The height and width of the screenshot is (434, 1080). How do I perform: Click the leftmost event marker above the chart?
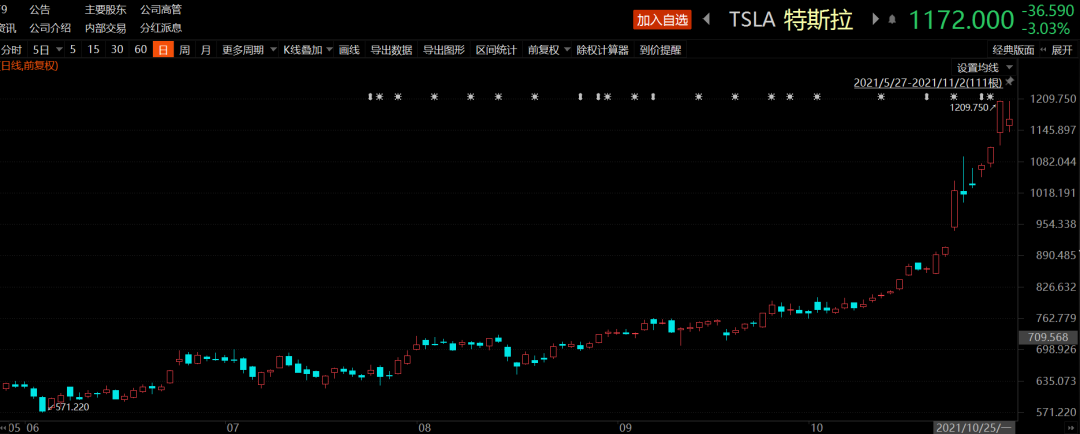[371, 96]
